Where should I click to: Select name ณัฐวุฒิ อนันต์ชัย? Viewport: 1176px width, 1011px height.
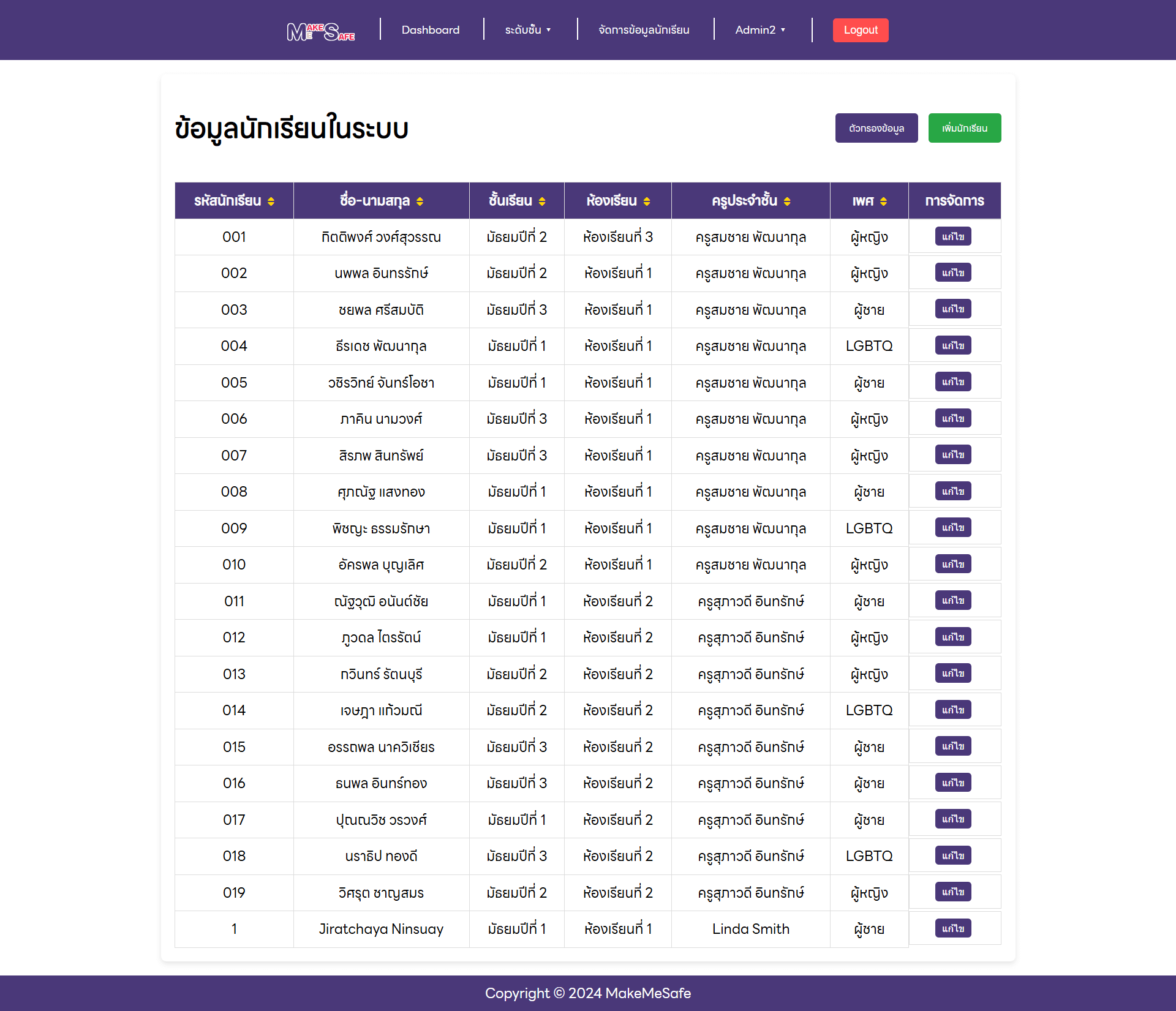[381, 601]
